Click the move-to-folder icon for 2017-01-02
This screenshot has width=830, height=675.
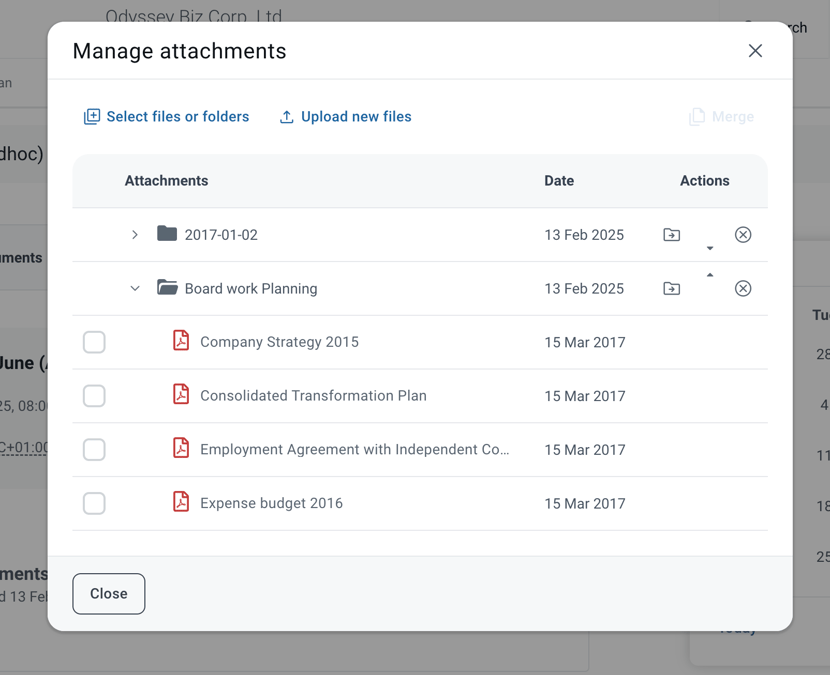672,235
